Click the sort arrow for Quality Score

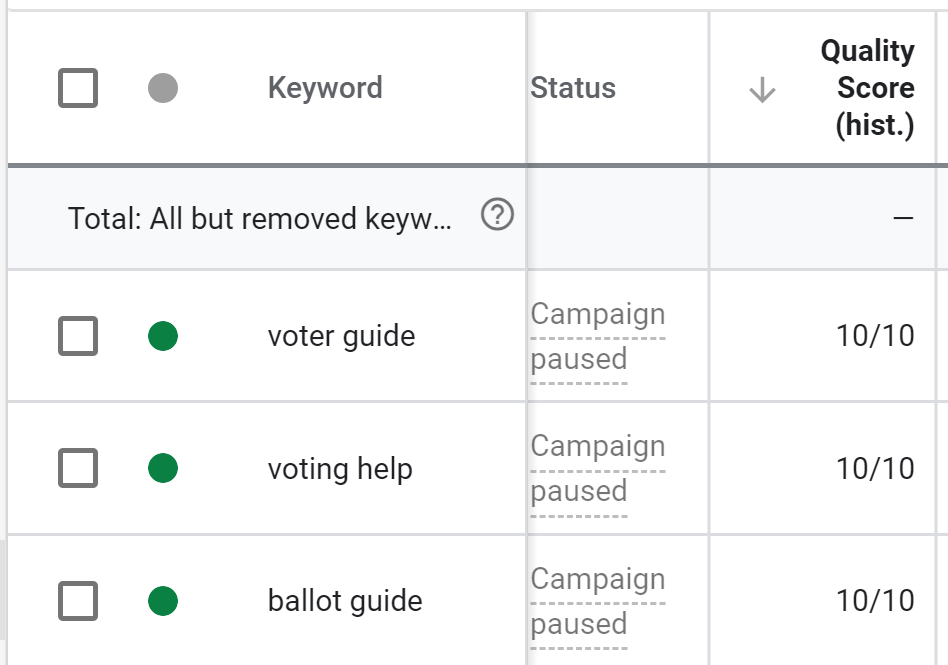pyautogui.click(x=762, y=90)
